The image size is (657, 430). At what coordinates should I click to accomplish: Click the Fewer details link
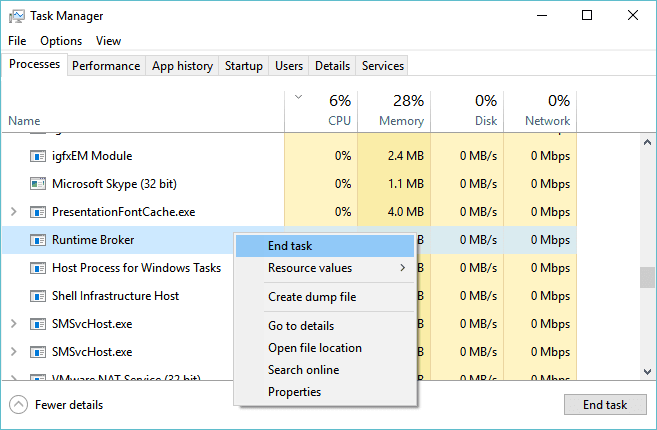coord(69,405)
